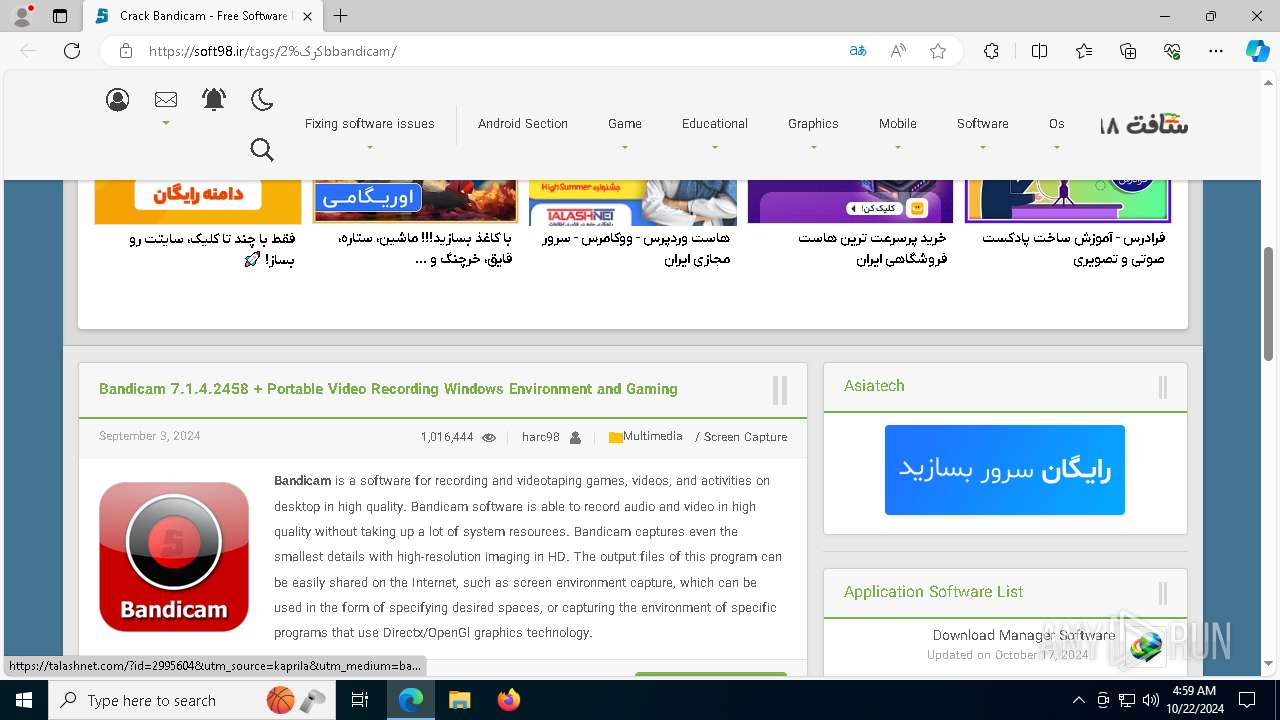
Task: Open Edge Settings and more menu
Action: coord(1216,51)
